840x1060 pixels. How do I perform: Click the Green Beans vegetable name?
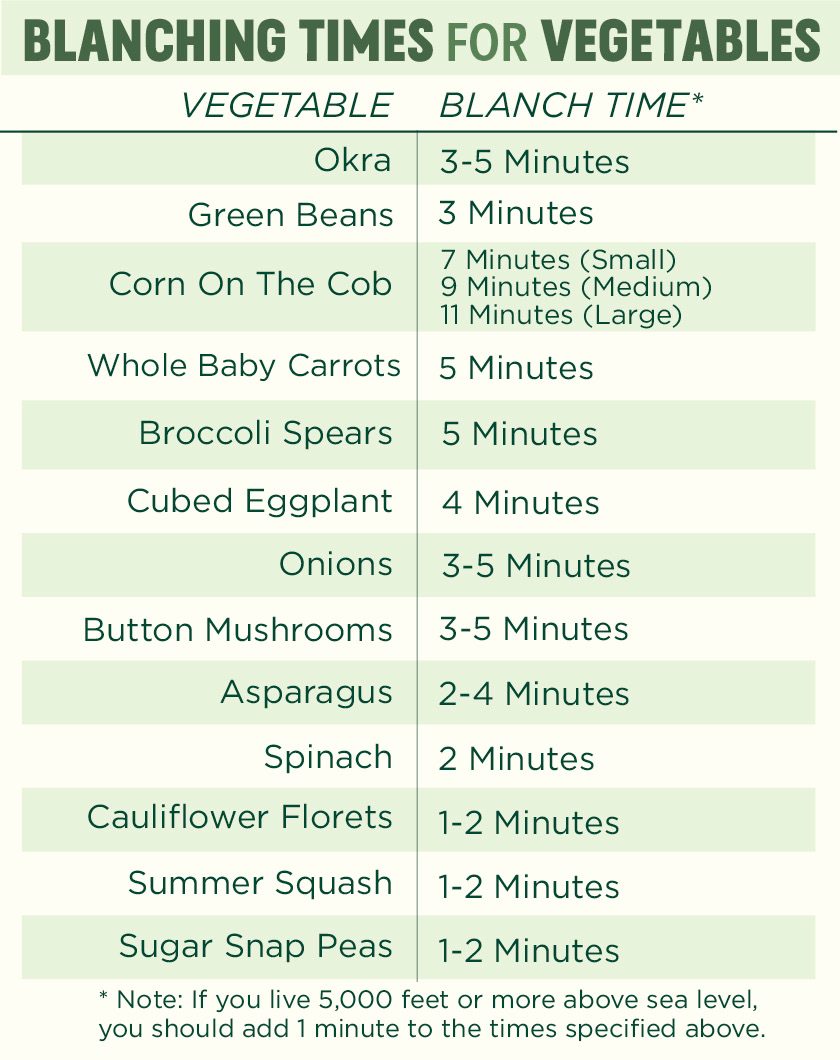[290, 214]
